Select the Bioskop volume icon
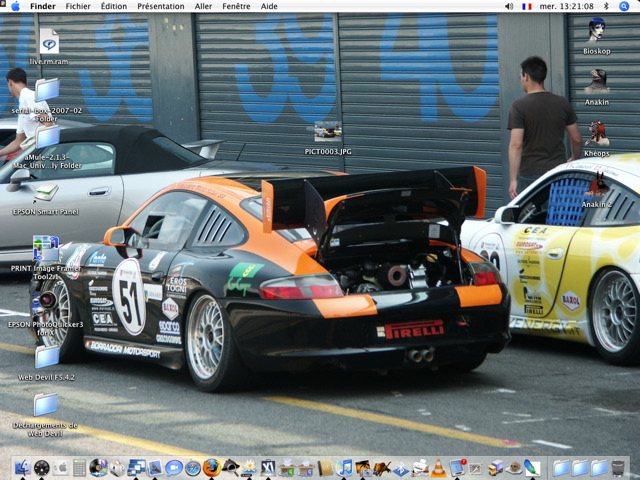This screenshot has height=480, width=640. coord(596,30)
